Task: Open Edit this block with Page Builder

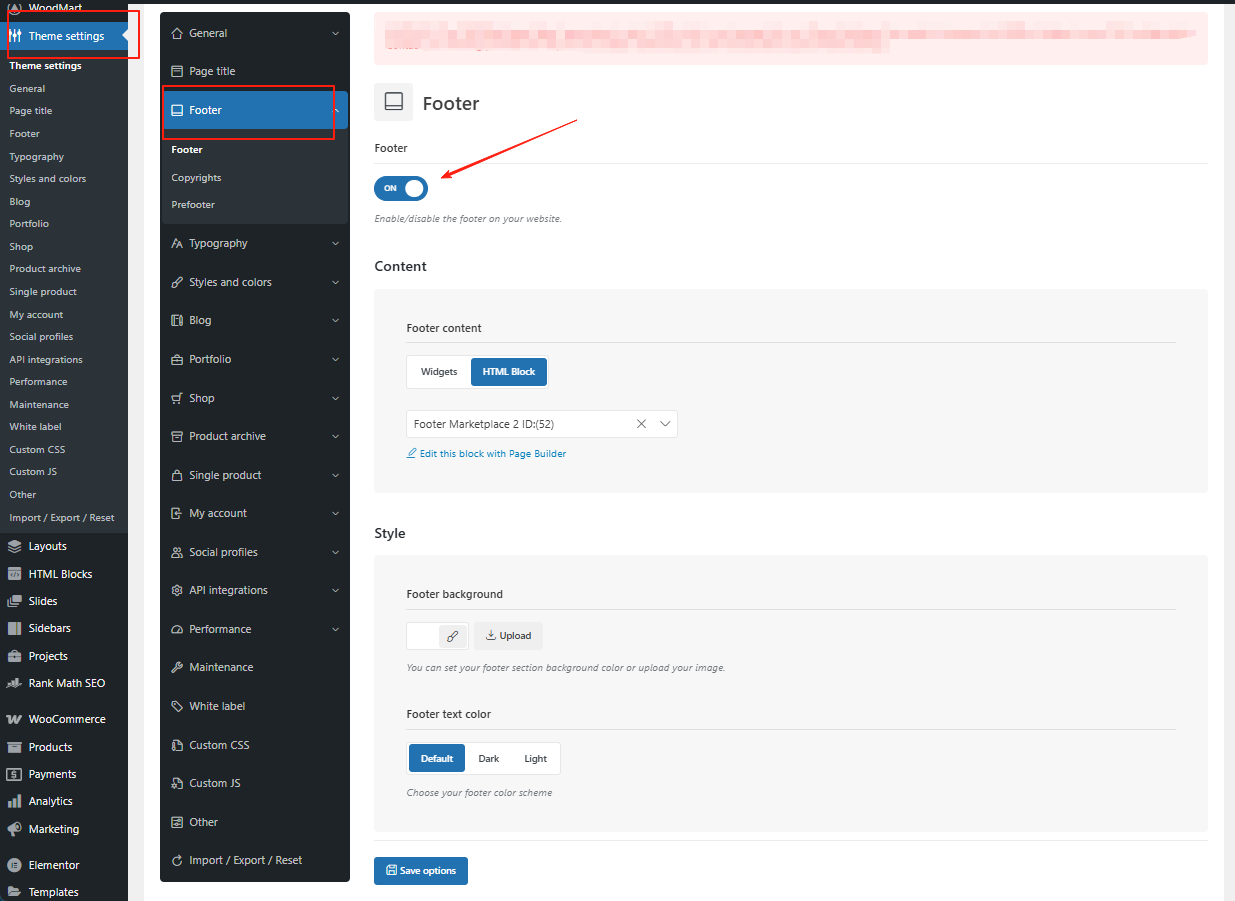Action: pos(492,454)
